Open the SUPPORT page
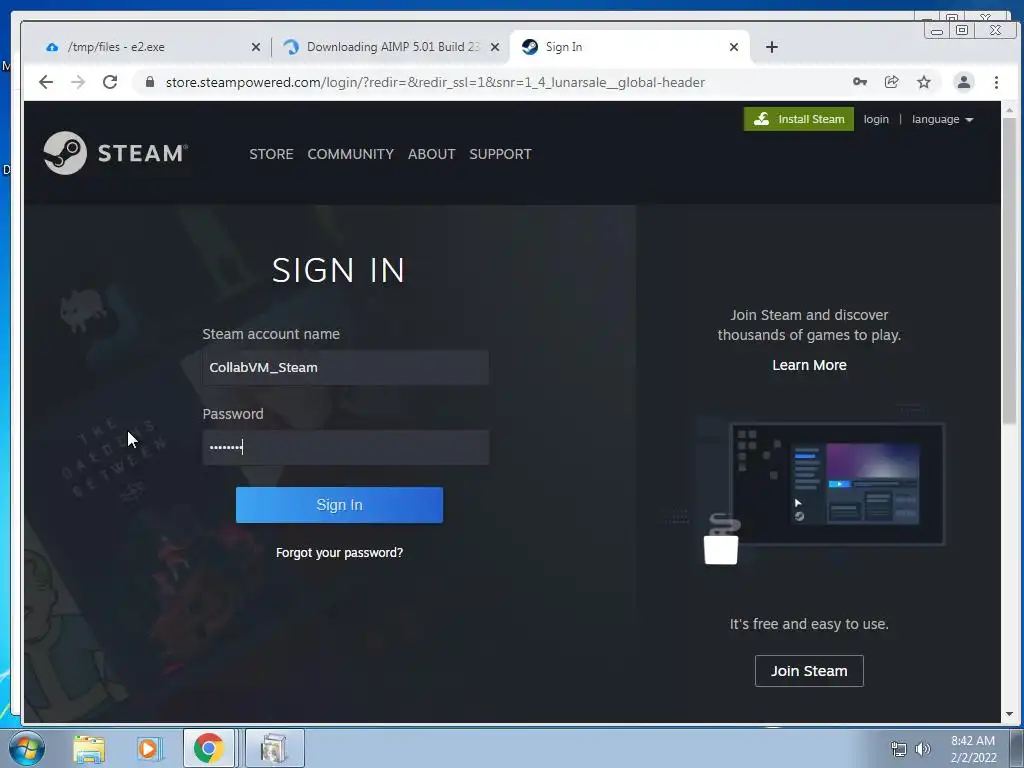Viewport: 1024px width, 768px height. tap(500, 154)
